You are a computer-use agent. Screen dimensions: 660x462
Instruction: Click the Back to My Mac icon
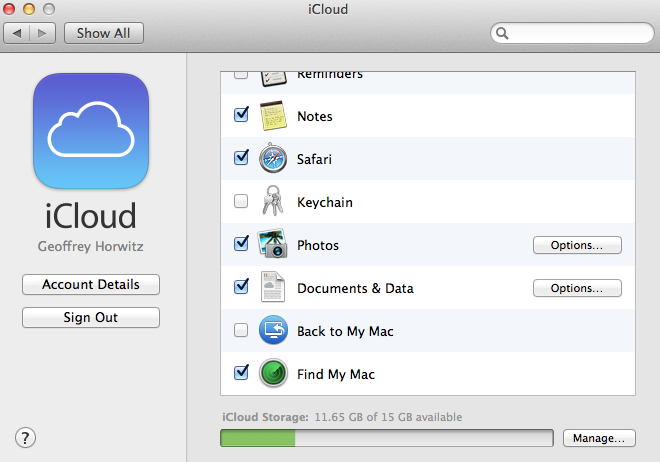click(x=273, y=330)
